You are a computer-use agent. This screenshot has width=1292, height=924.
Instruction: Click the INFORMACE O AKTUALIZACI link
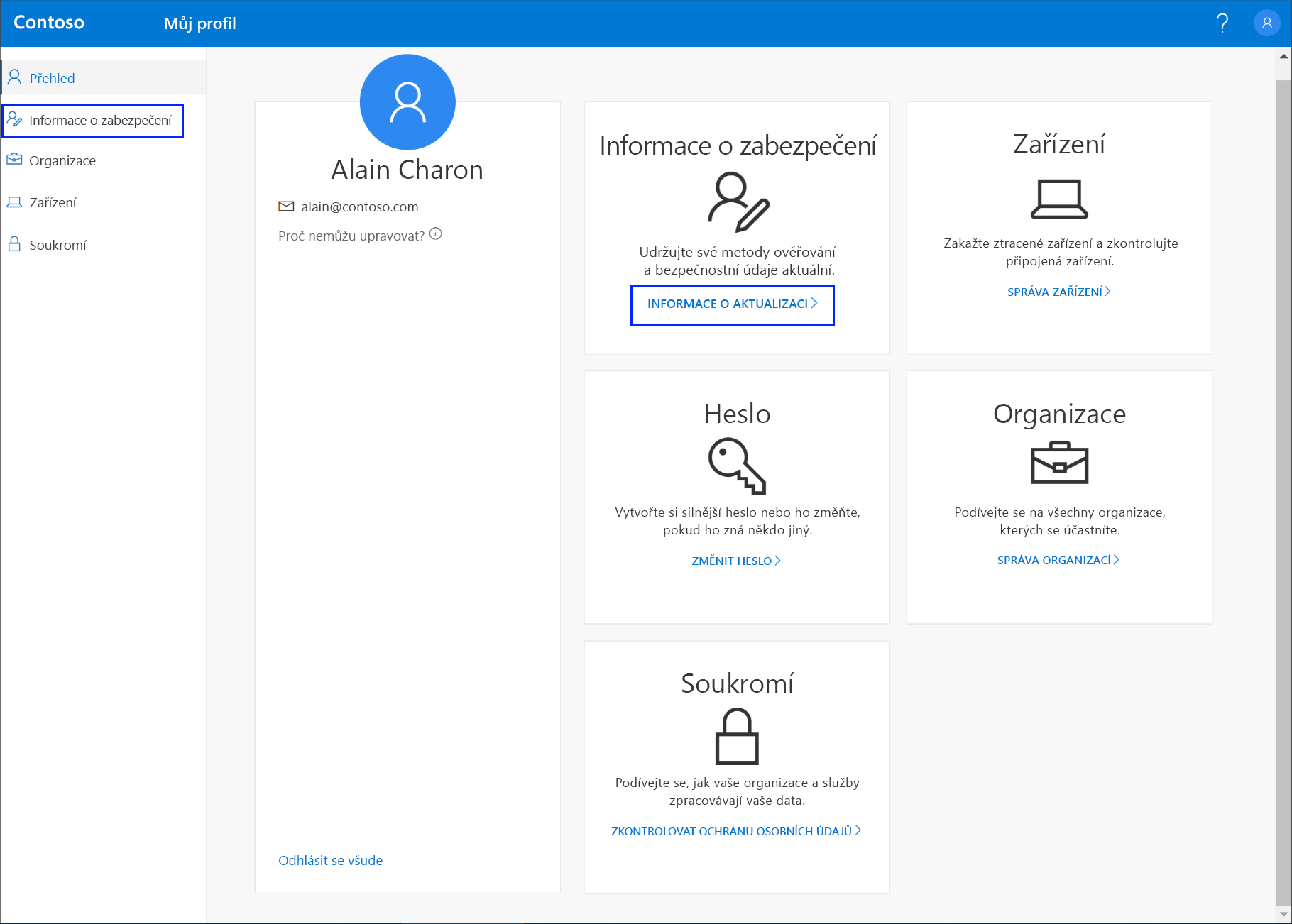[x=732, y=304]
